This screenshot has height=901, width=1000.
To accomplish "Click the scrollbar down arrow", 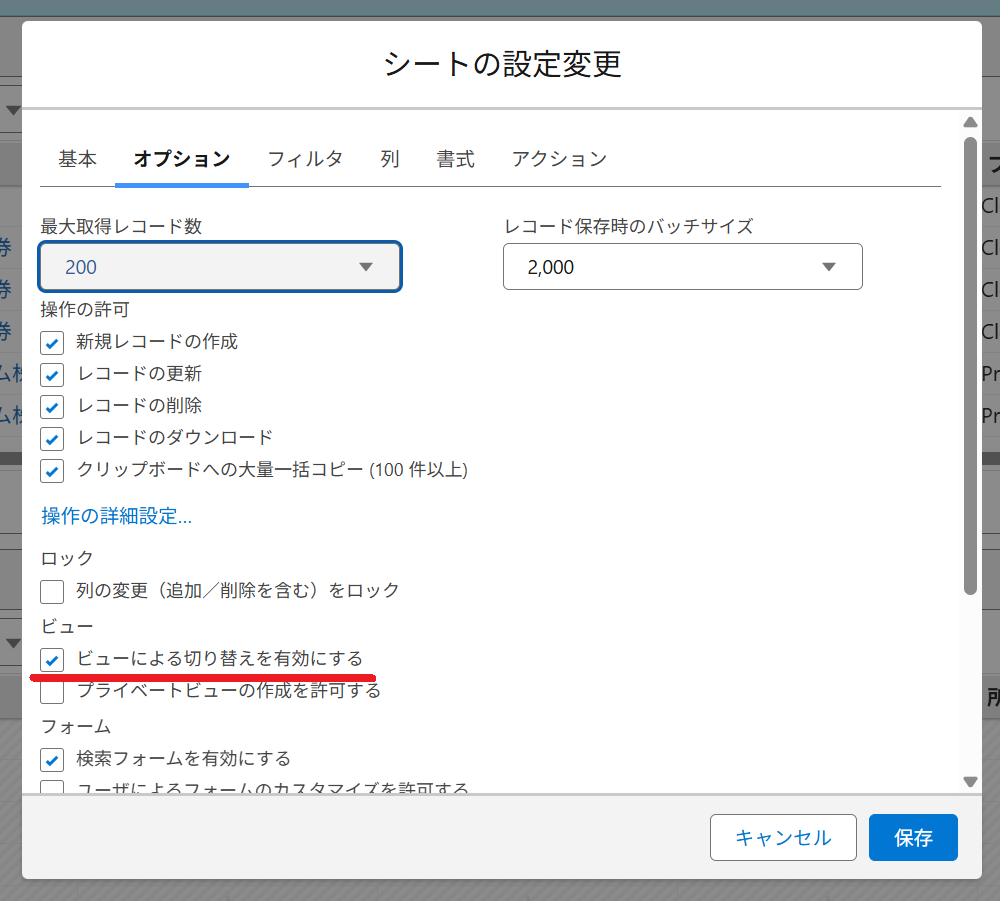I will pos(969,781).
